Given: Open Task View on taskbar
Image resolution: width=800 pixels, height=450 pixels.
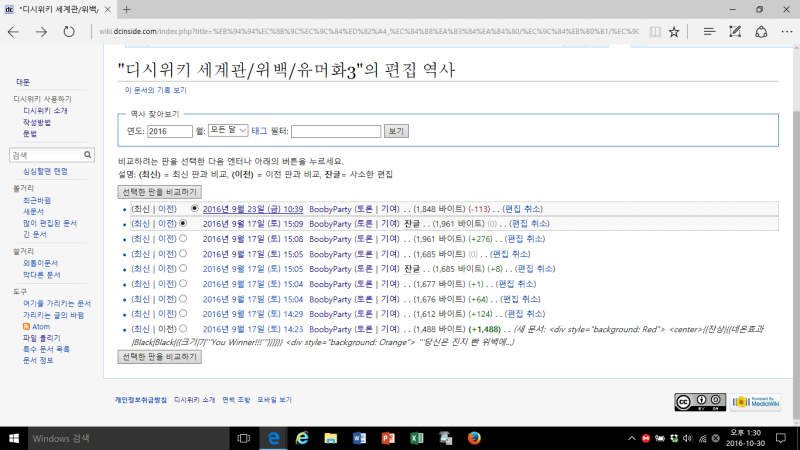Looking at the screenshot, I should pos(244,438).
